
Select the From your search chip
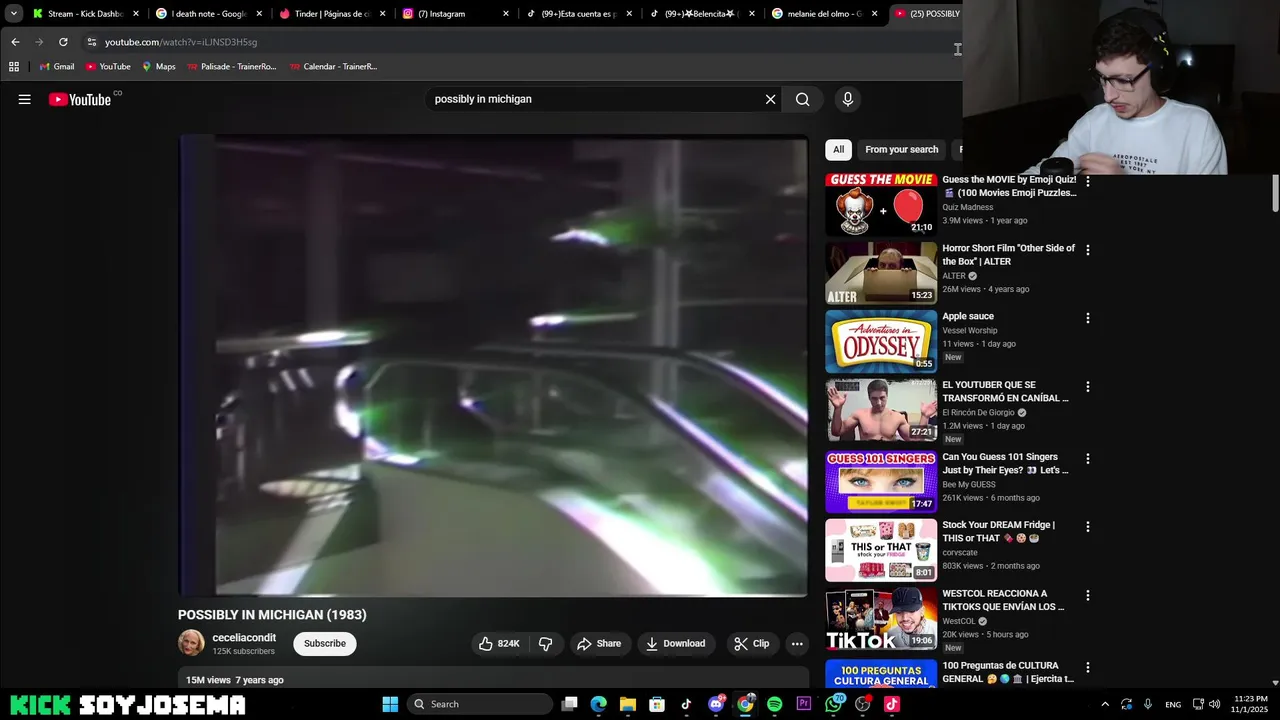pyautogui.click(x=901, y=149)
